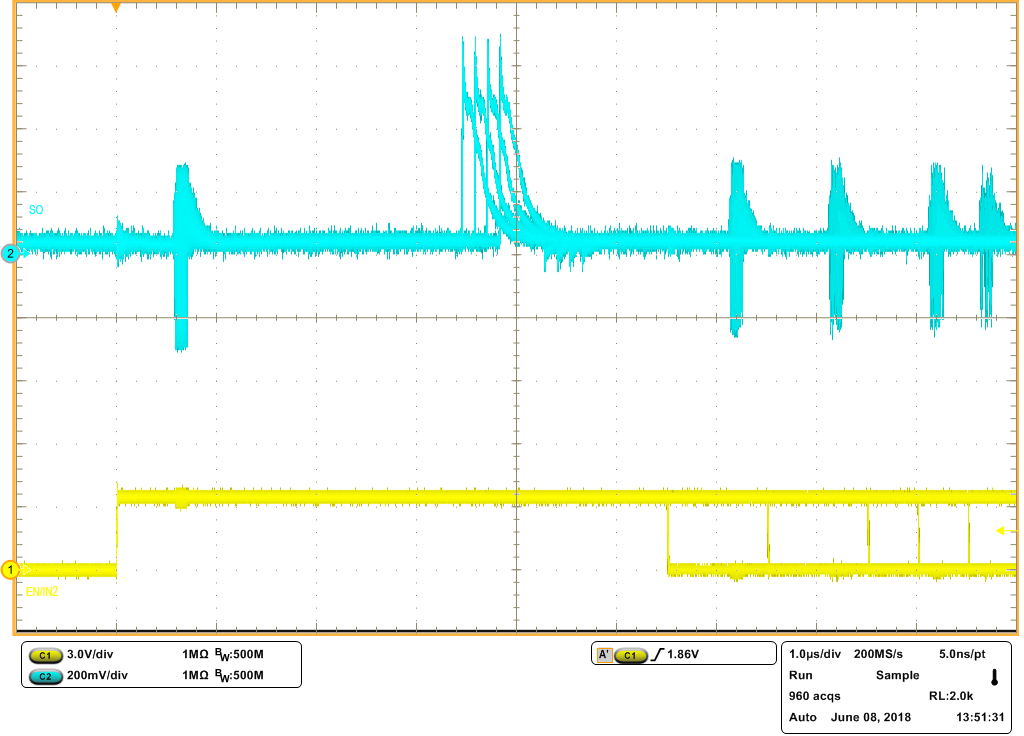This screenshot has height=736, width=1024.
Task: Click the Run status text
Action: (x=801, y=675)
